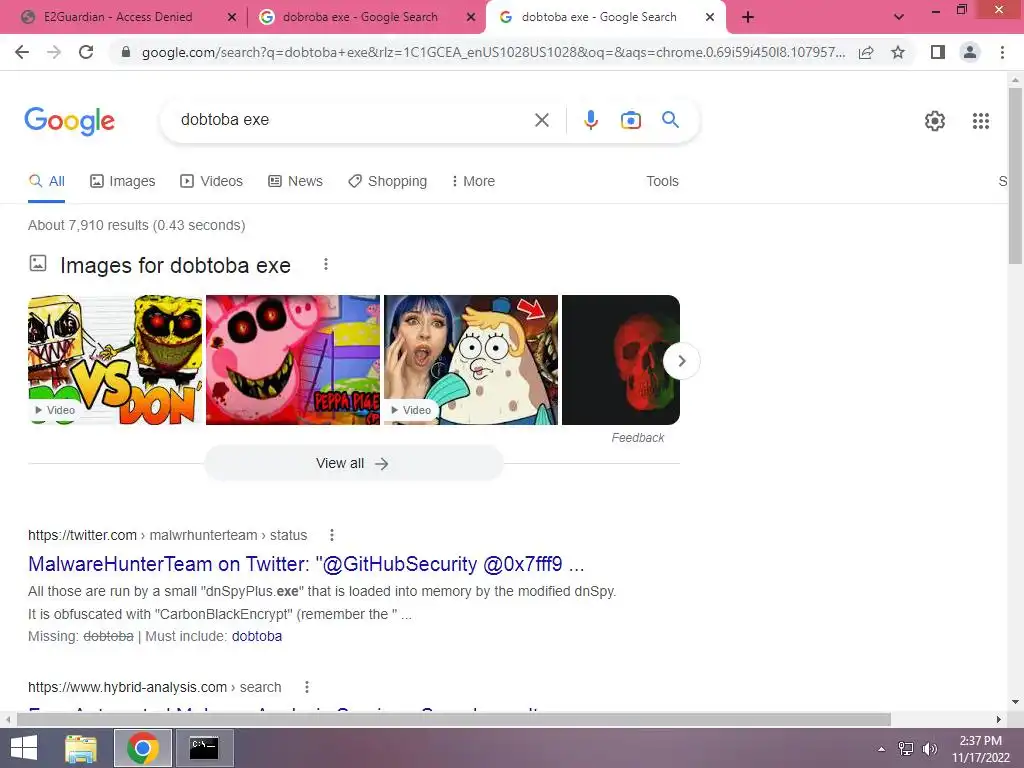Show hidden system tray icons
This screenshot has height=768, width=1024.
[x=881, y=749]
